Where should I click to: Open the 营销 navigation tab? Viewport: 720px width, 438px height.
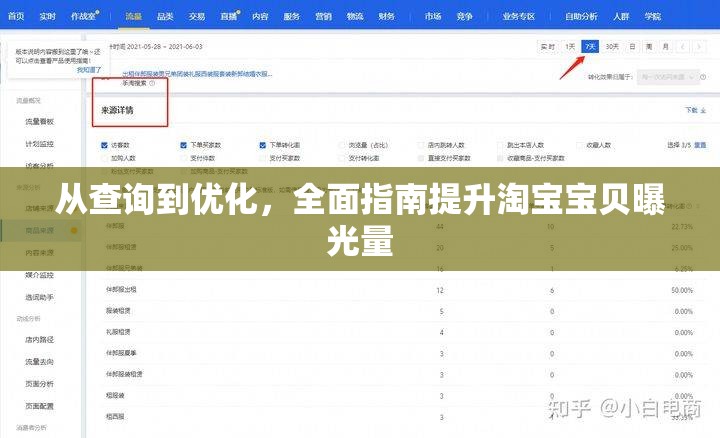pyautogui.click(x=323, y=16)
